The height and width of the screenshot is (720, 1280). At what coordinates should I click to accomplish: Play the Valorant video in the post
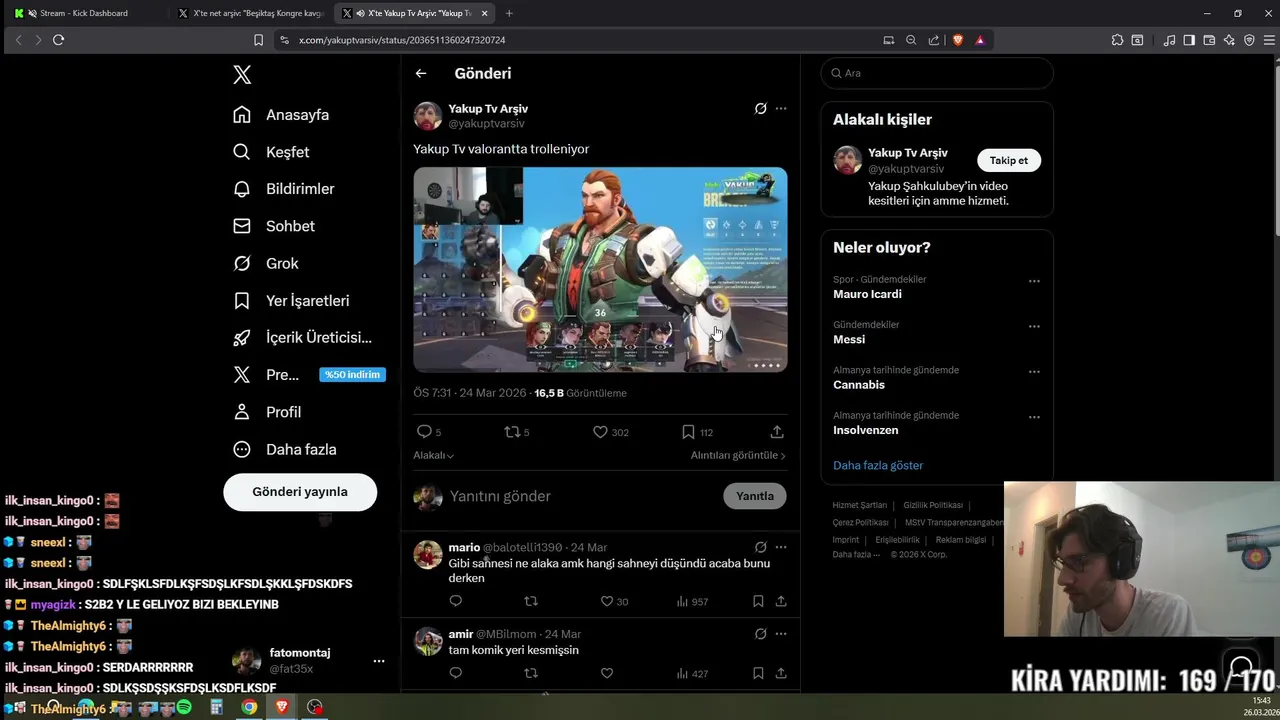[600, 270]
